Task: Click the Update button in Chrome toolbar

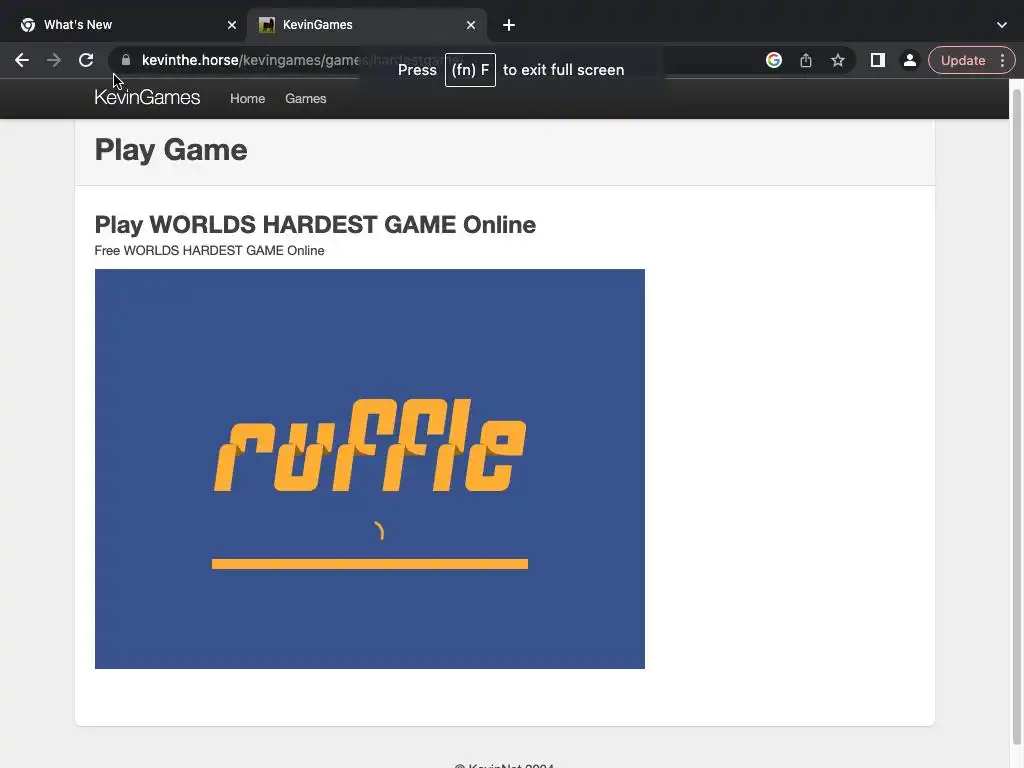Action: (x=963, y=60)
